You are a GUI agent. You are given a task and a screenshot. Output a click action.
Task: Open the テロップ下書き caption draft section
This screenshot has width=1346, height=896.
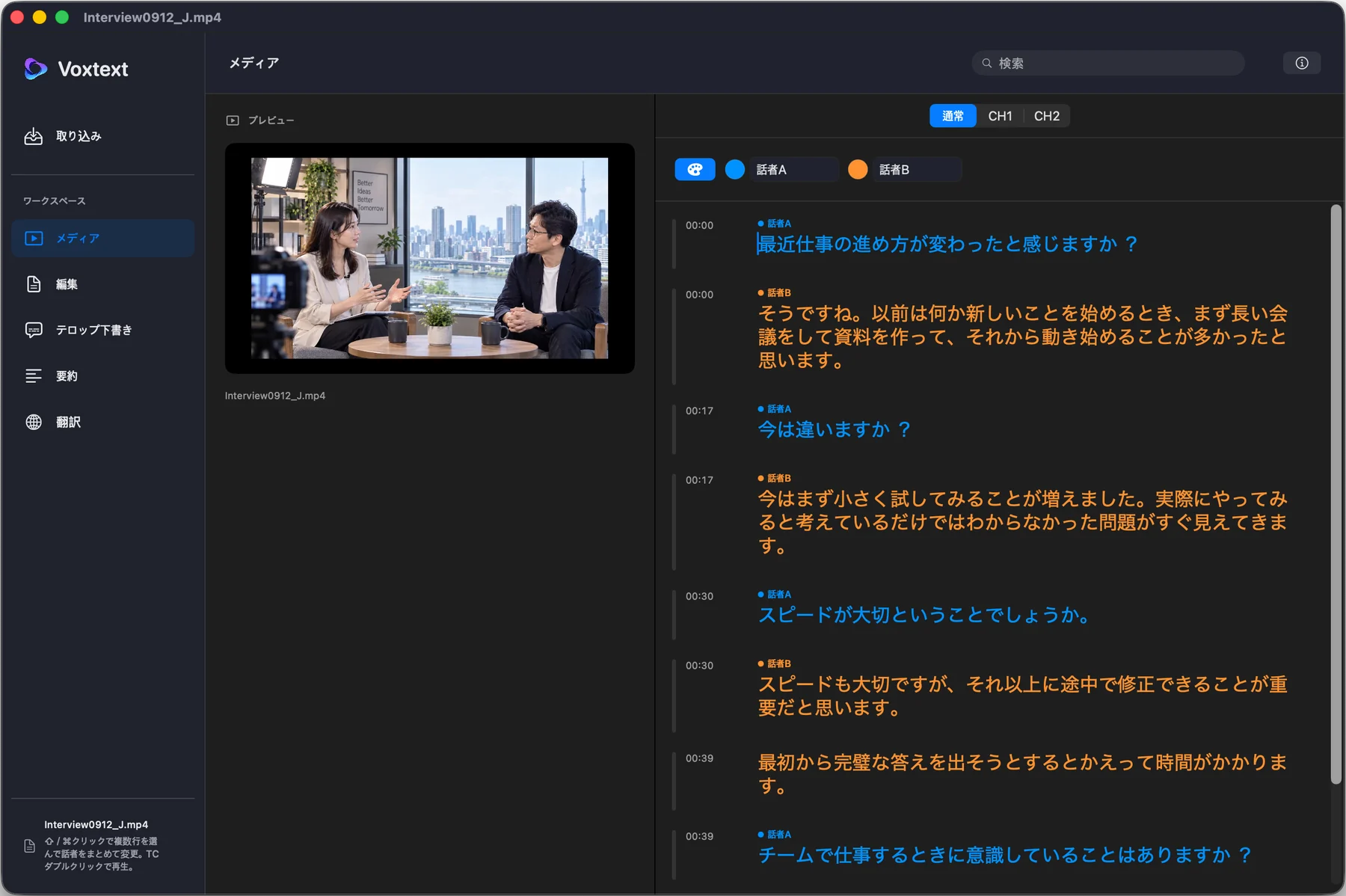click(x=102, y=330)
